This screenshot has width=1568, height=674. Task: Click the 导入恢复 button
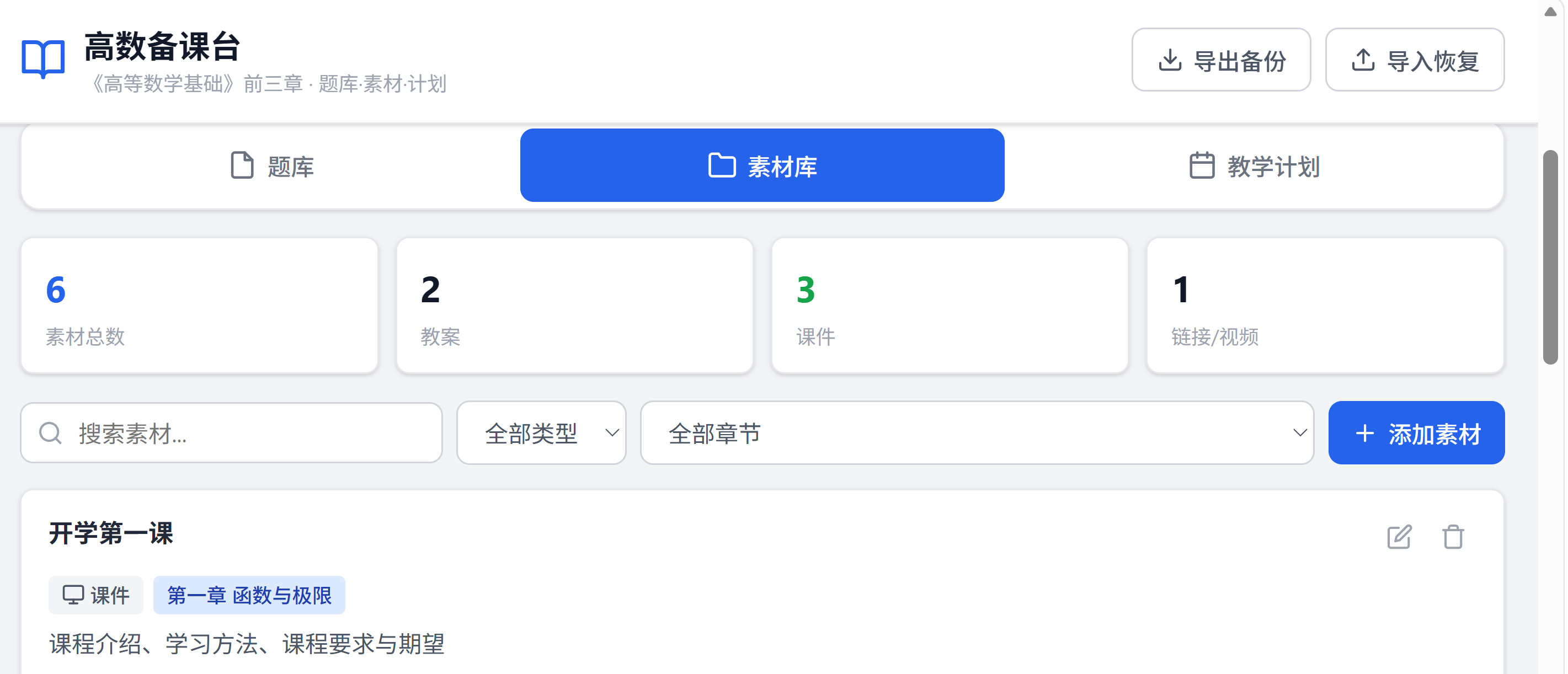point(1415,60)
